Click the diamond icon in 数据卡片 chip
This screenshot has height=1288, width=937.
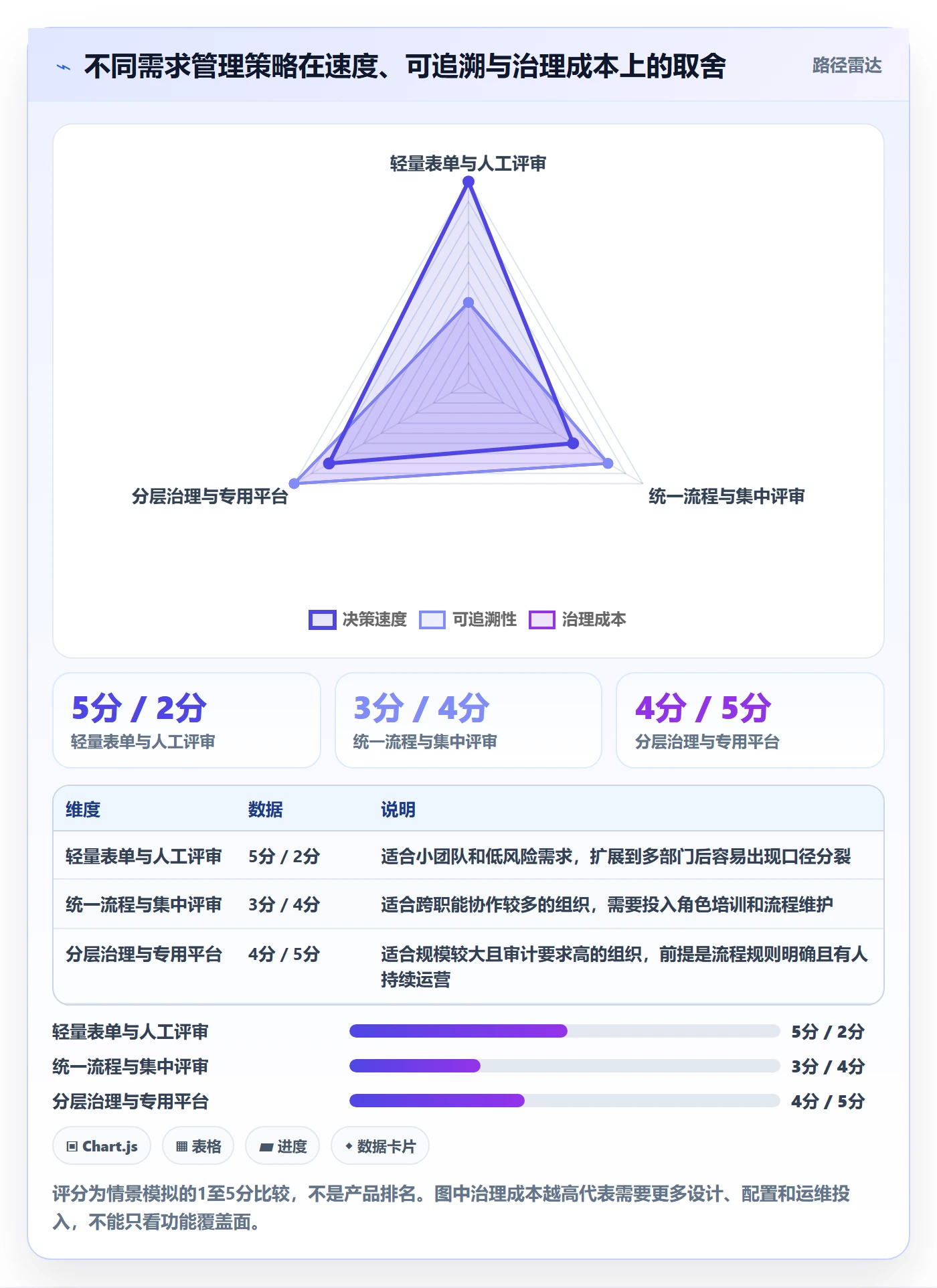coord(349,1146)
